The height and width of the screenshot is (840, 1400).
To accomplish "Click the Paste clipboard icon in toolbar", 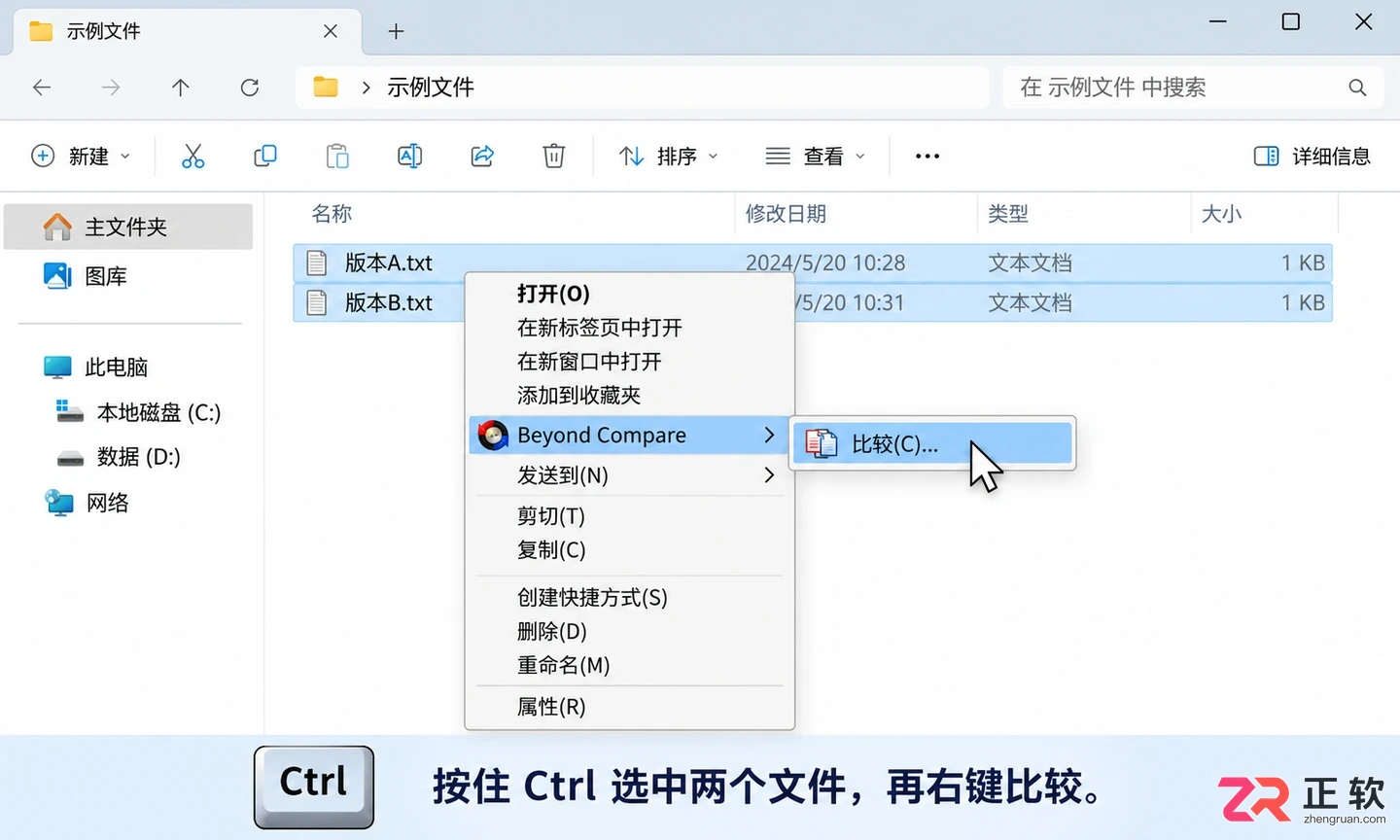I will pyautogui.click(x=337, y=156).
